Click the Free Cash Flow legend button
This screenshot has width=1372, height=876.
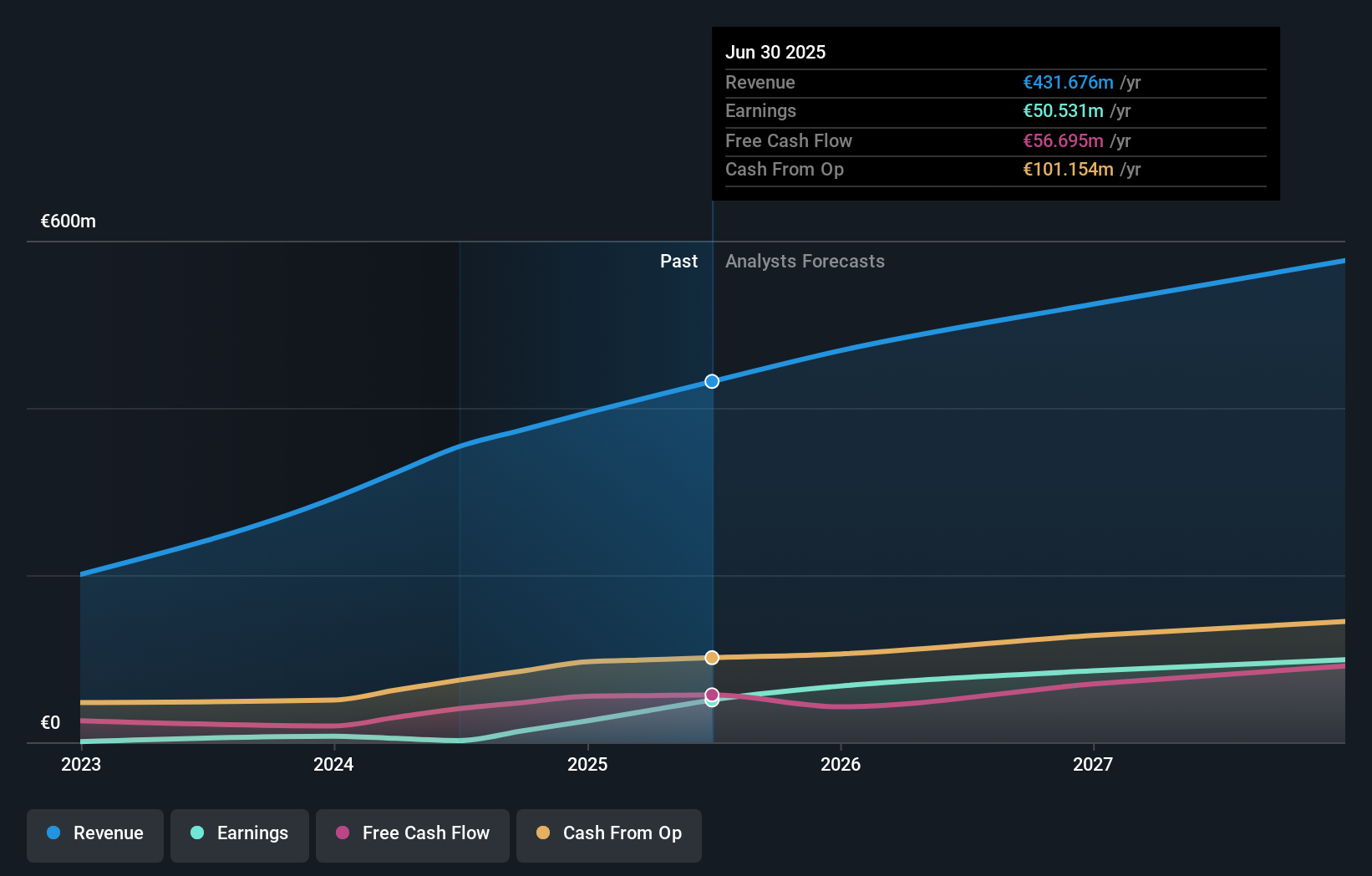pos(412,835)
